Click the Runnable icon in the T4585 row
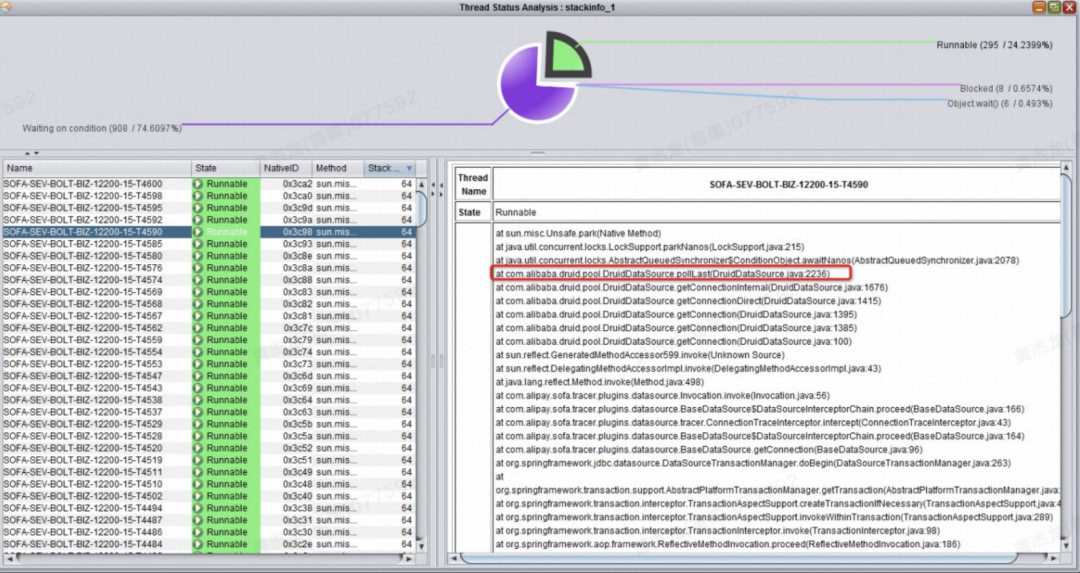The height and width of the screenshot is (573, 1080). click(198, 244)
